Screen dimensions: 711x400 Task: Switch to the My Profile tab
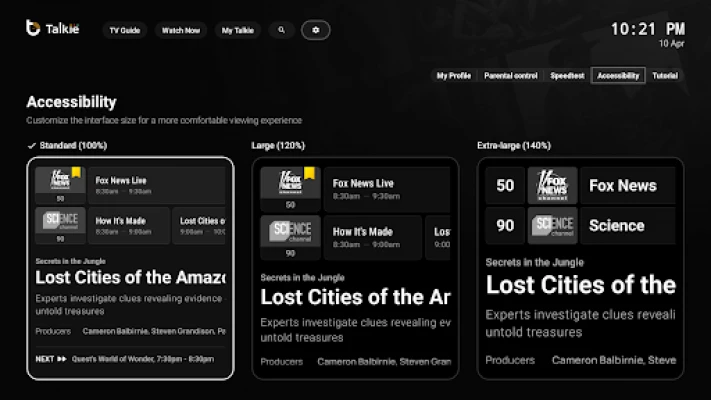pos(453,76)
